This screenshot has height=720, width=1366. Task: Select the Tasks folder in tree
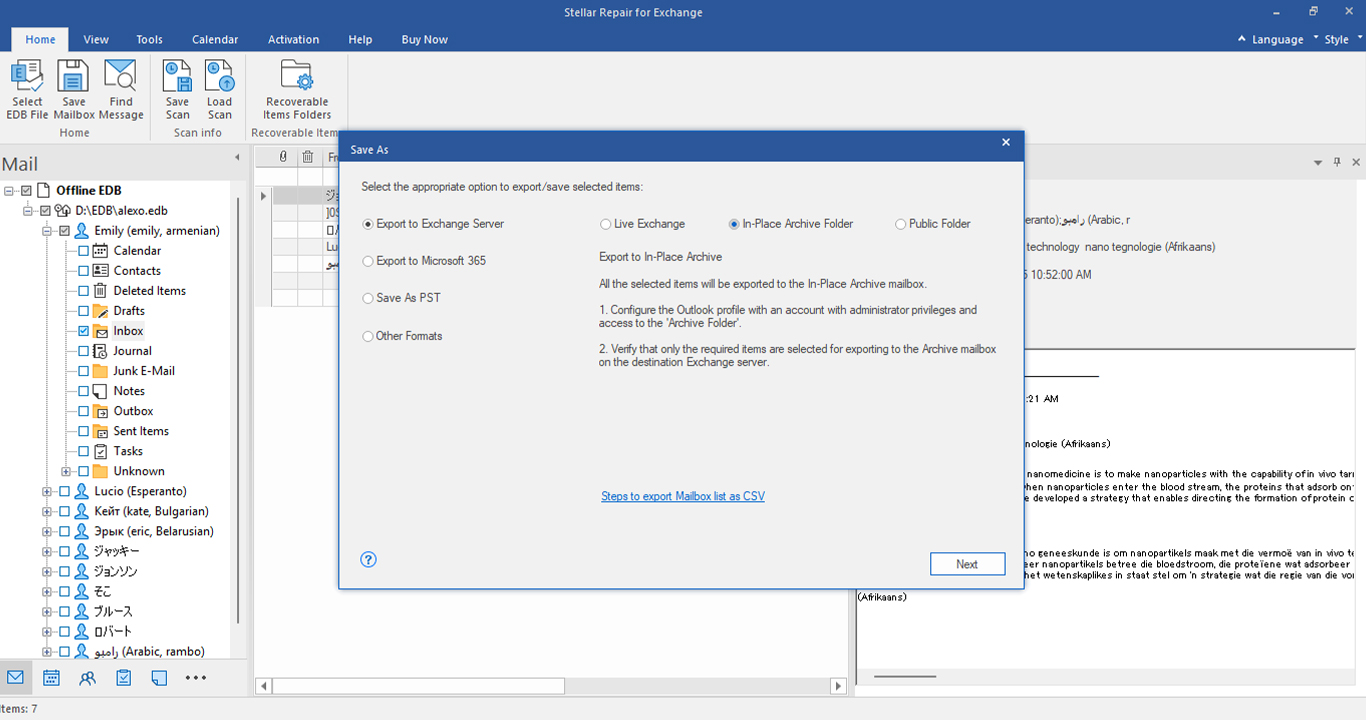pyautogui.click(x=128, y=451)
